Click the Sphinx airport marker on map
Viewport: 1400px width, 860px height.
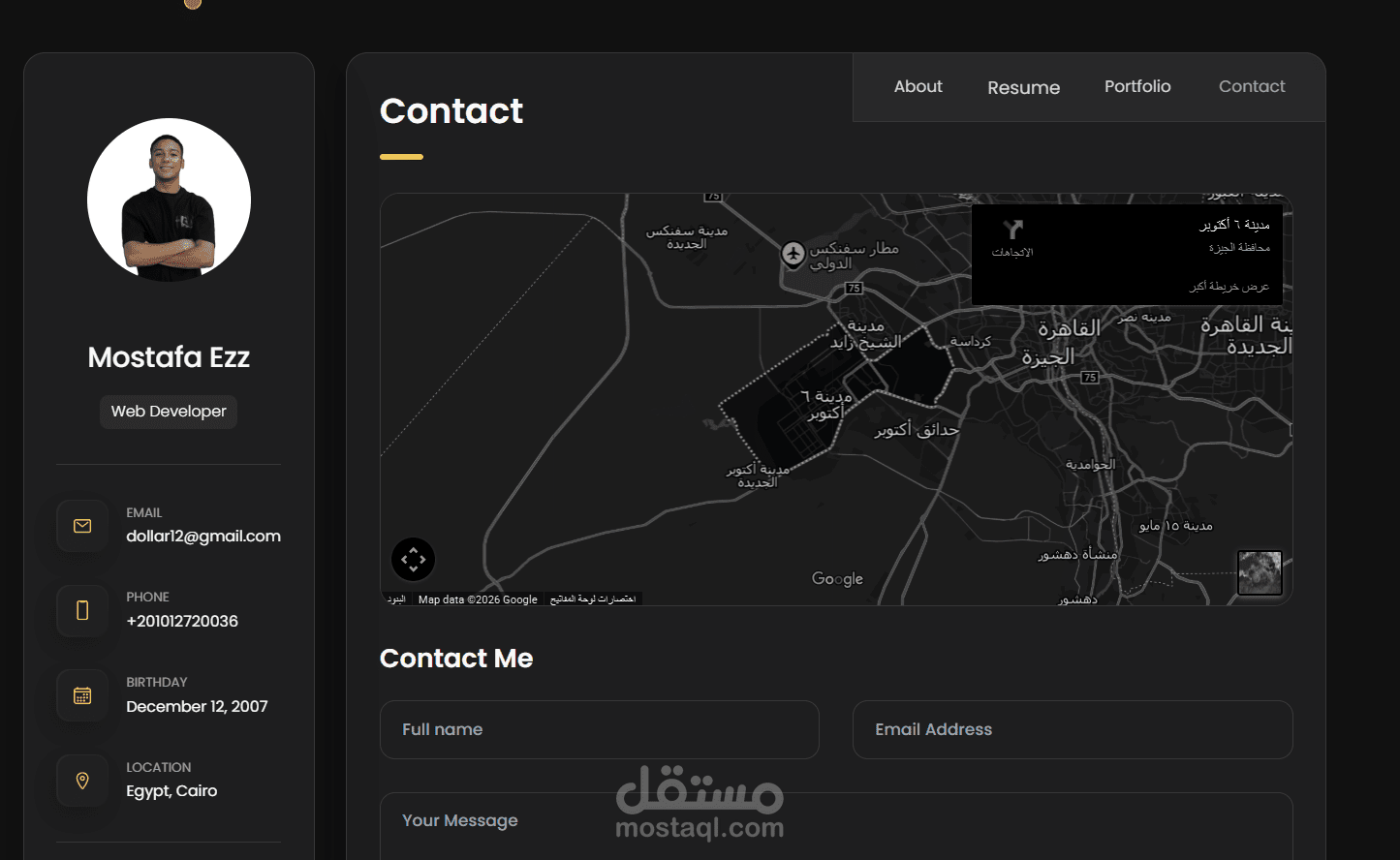point(793,255)
